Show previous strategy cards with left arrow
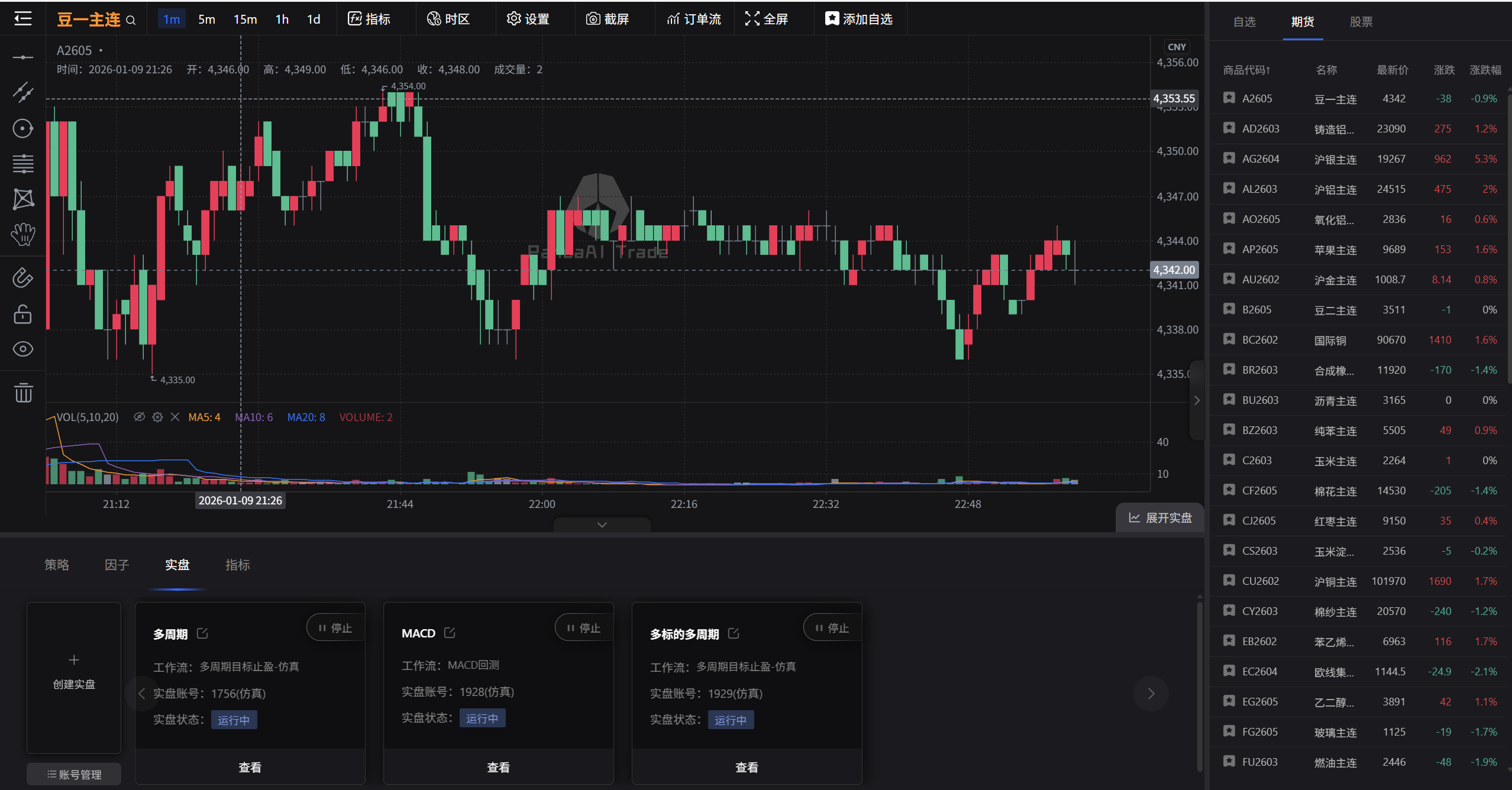 [x=141, y=694]
